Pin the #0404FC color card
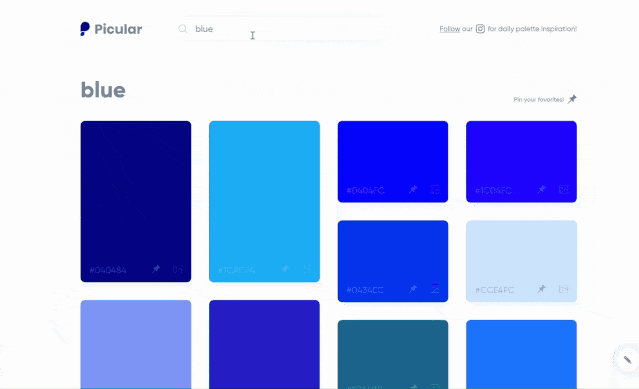 point(413,189)
